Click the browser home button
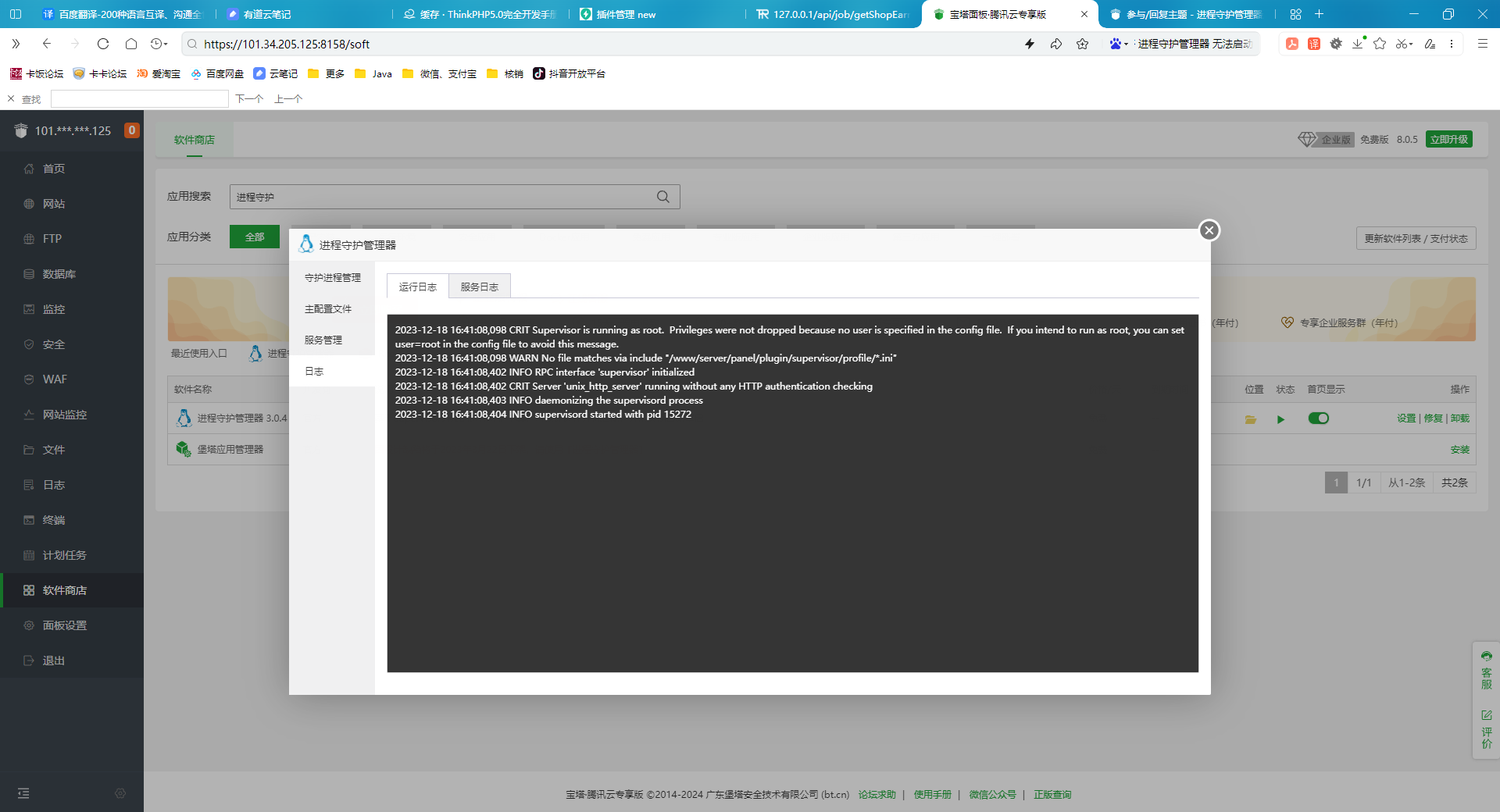1500x812 pixels. tap(131, 44)
